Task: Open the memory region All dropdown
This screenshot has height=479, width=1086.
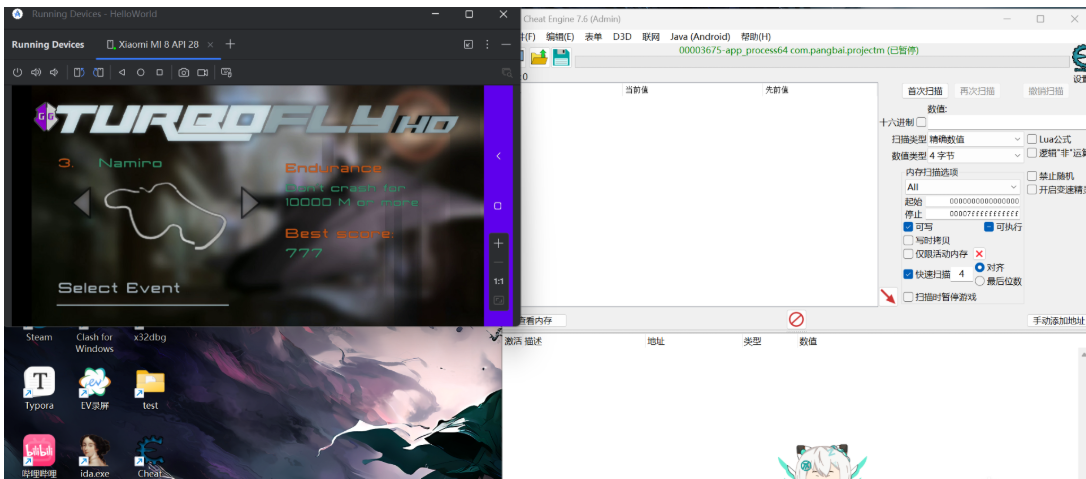Action: pos(961,188)
